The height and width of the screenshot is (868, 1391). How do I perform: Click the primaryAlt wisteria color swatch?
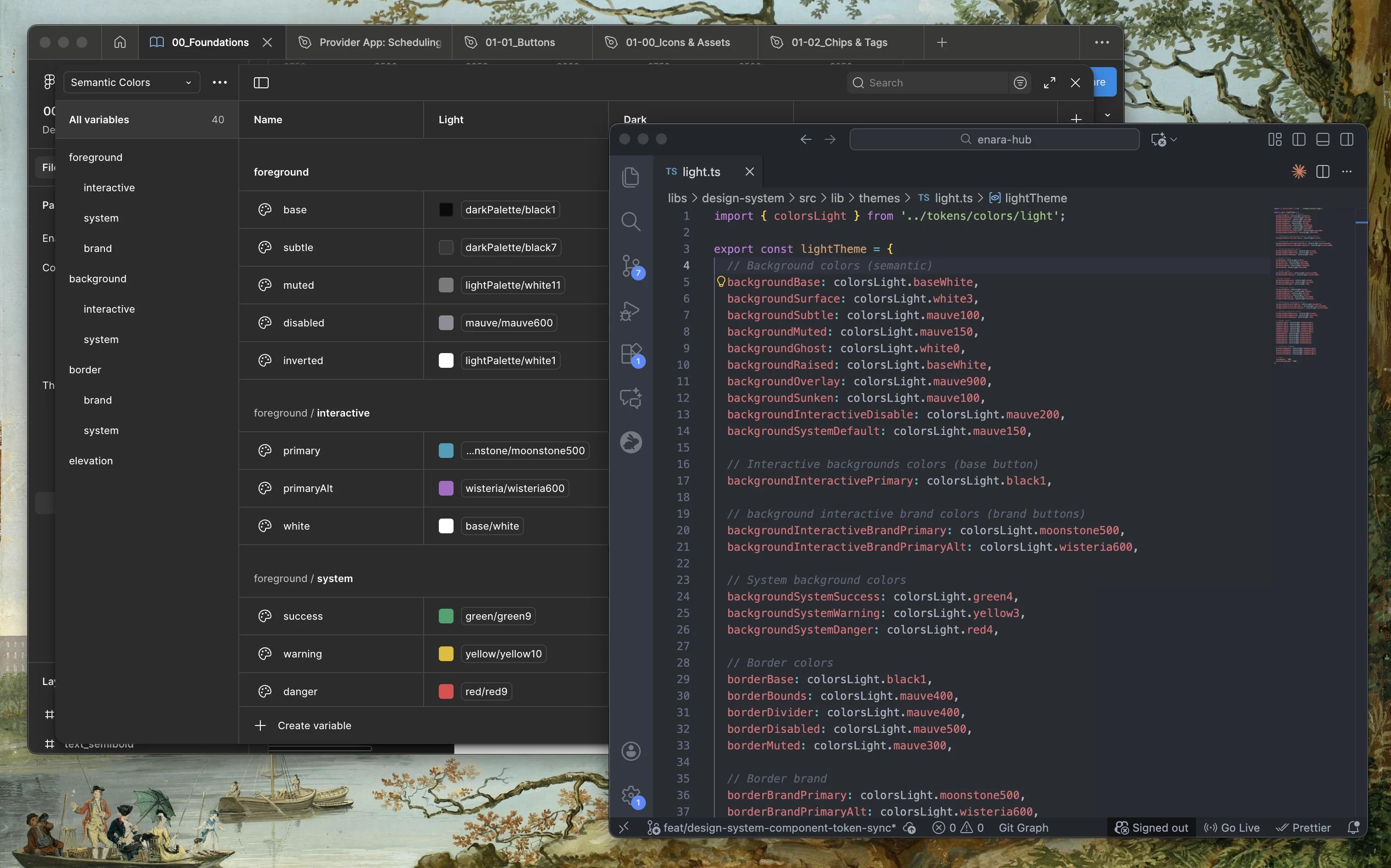[446, 489]
